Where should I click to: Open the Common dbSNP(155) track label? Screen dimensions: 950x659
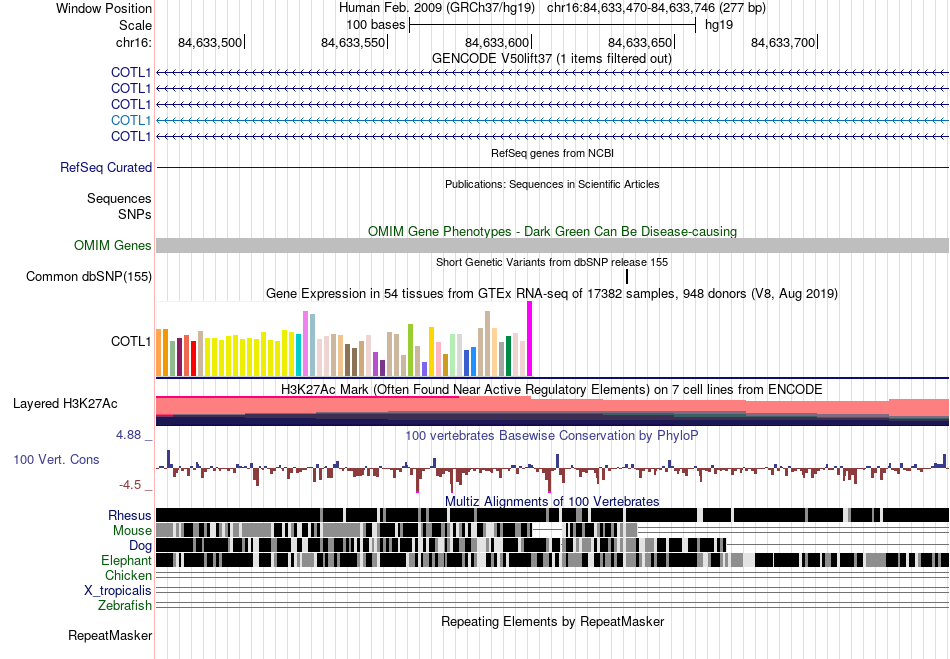click(x=89, y=276)
